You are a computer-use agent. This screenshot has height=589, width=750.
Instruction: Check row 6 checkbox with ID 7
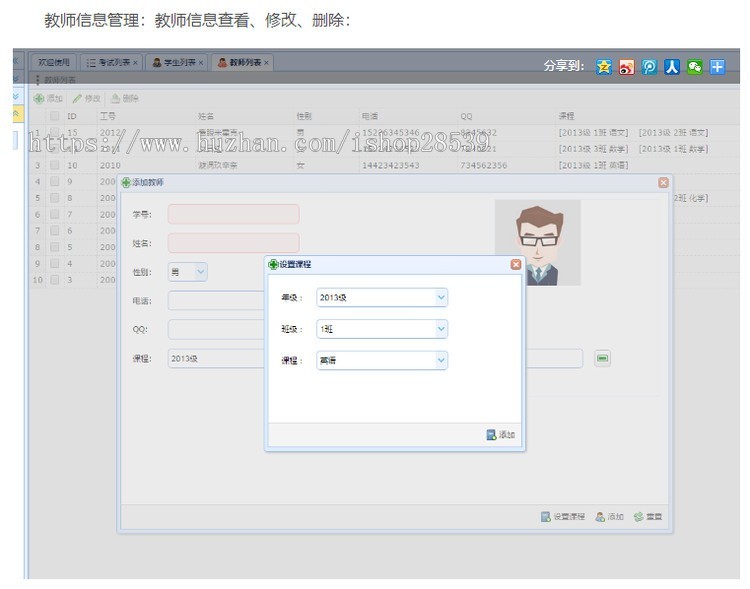[x=55, y=214]
